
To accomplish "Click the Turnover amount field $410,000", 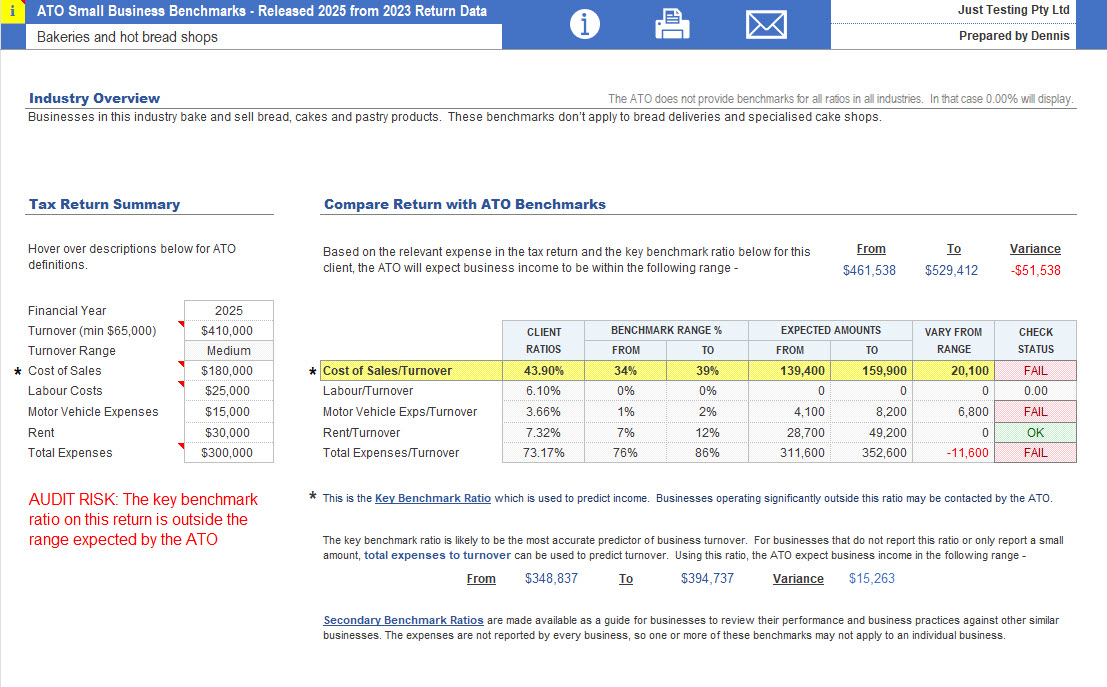I will pos(228,331).
